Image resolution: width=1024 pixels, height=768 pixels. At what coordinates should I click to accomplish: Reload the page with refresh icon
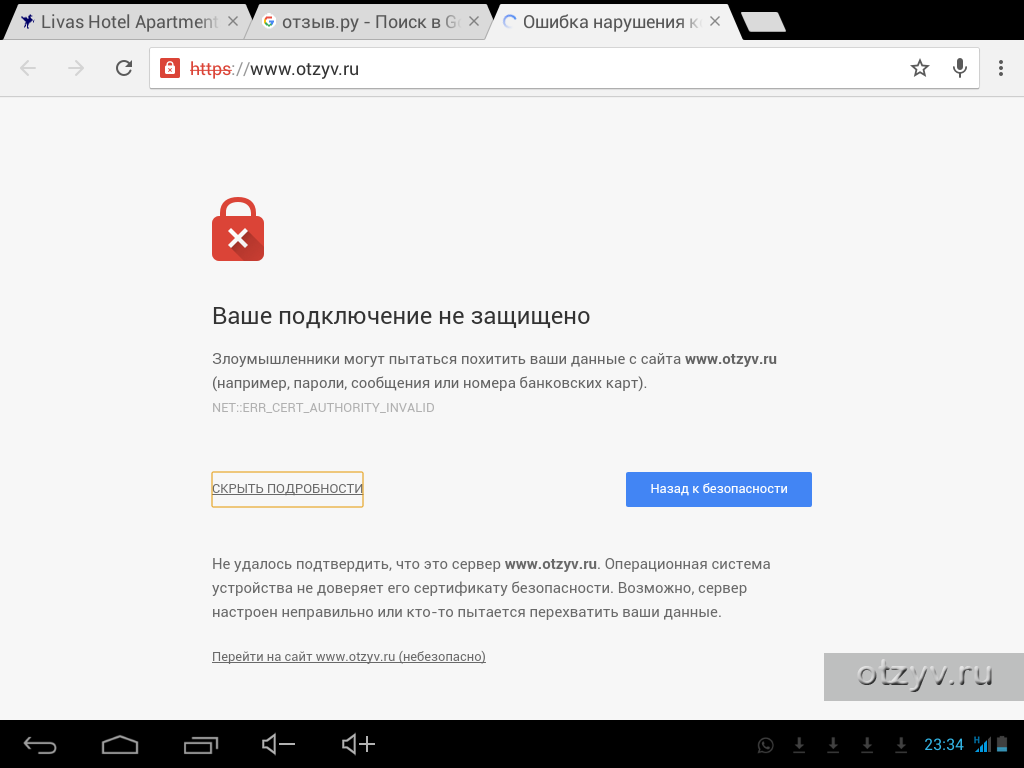[x=124, y=68]
